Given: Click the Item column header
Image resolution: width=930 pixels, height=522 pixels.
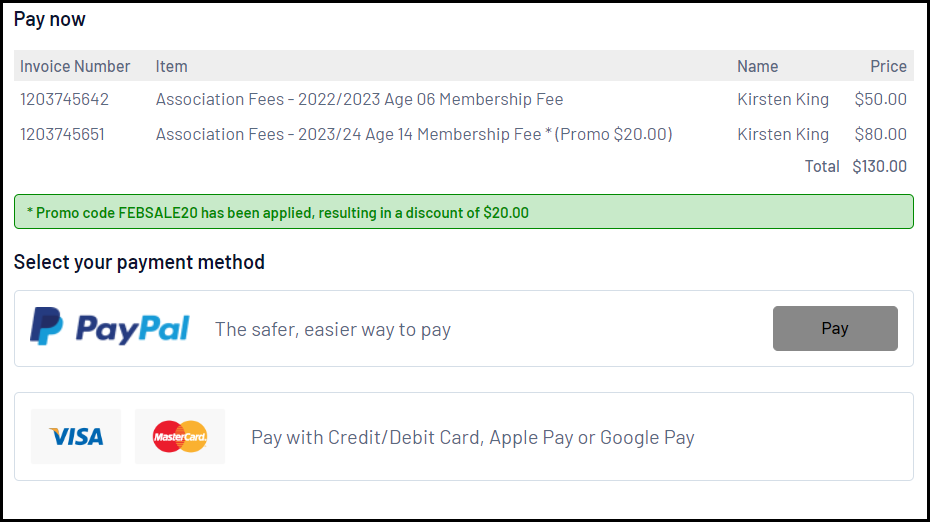Looking at the screenshot, I should pos(171,66).
